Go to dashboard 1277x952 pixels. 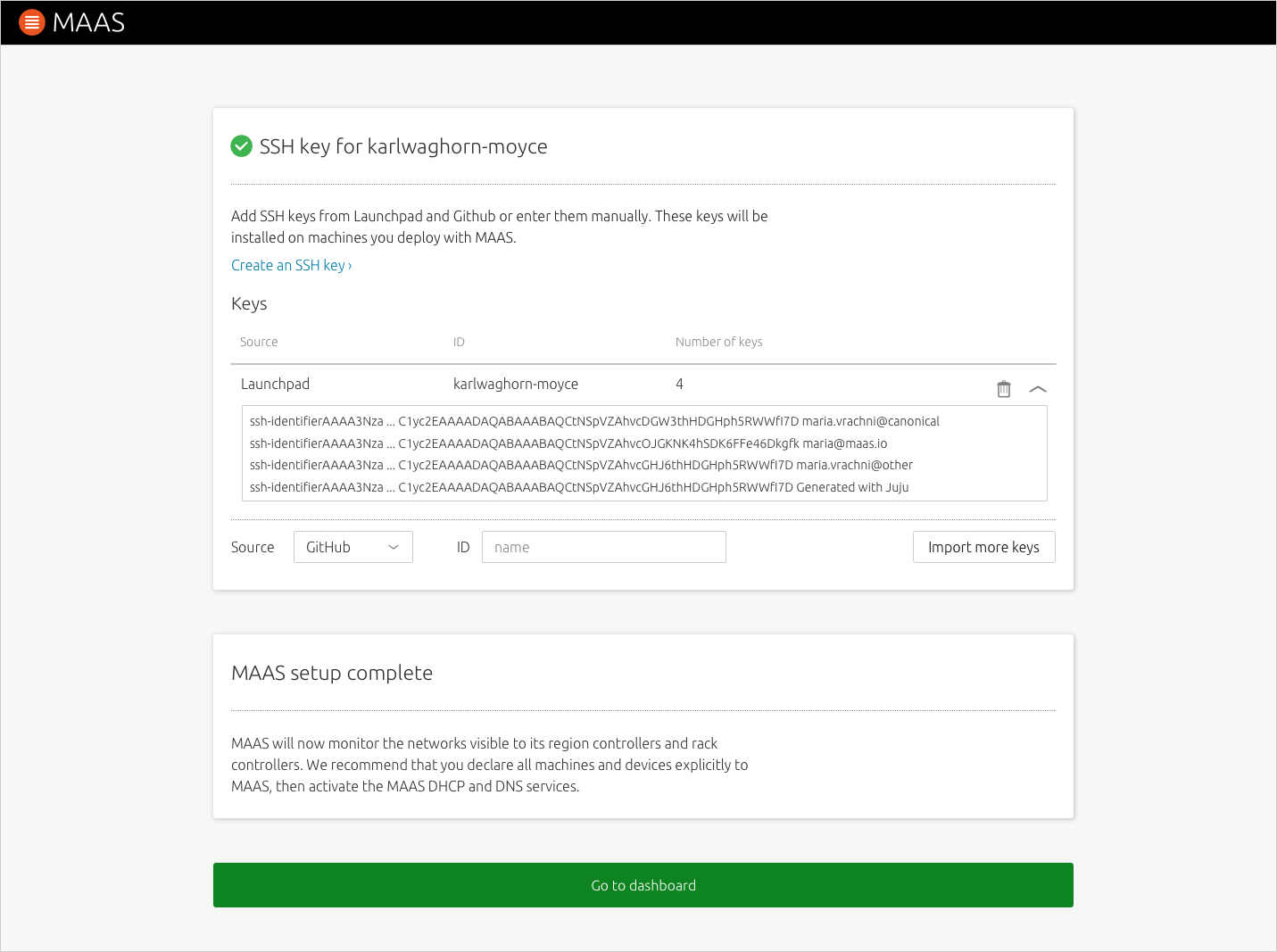643,885
